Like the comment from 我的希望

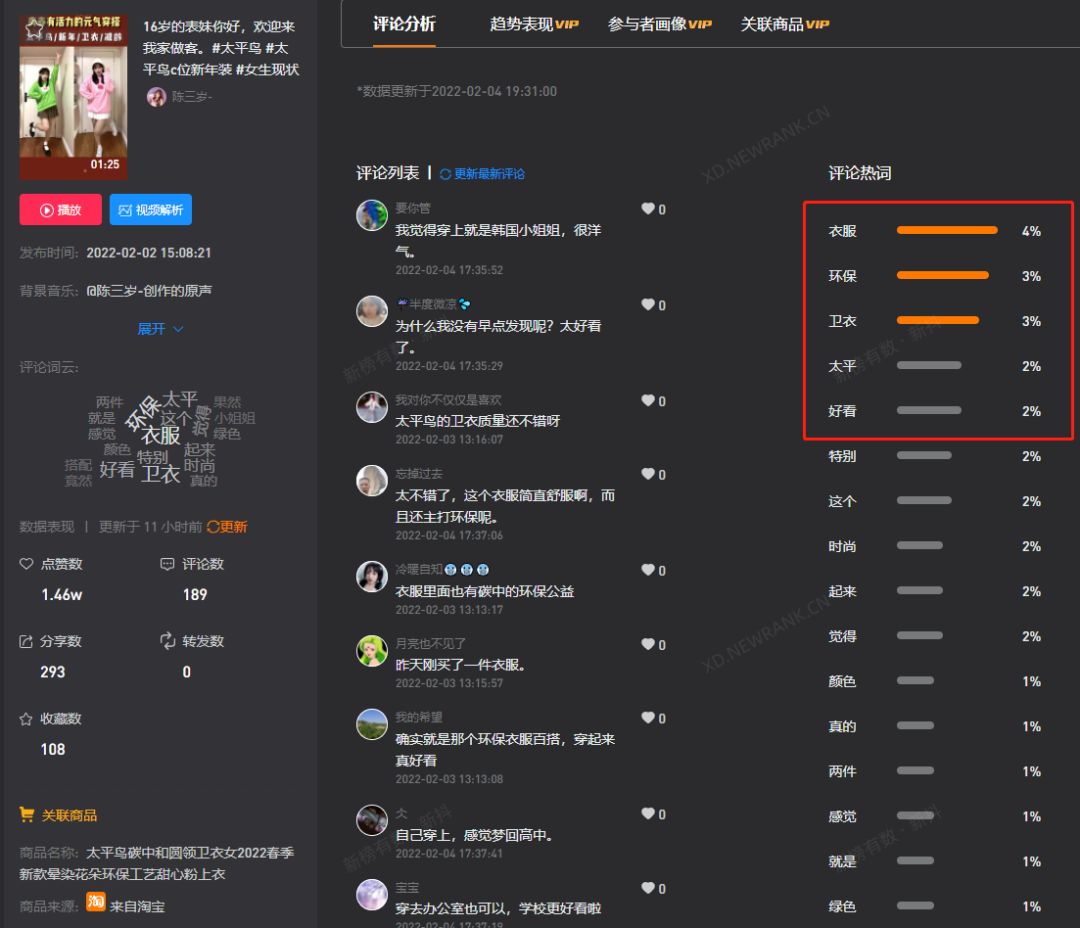click(647, 718)
